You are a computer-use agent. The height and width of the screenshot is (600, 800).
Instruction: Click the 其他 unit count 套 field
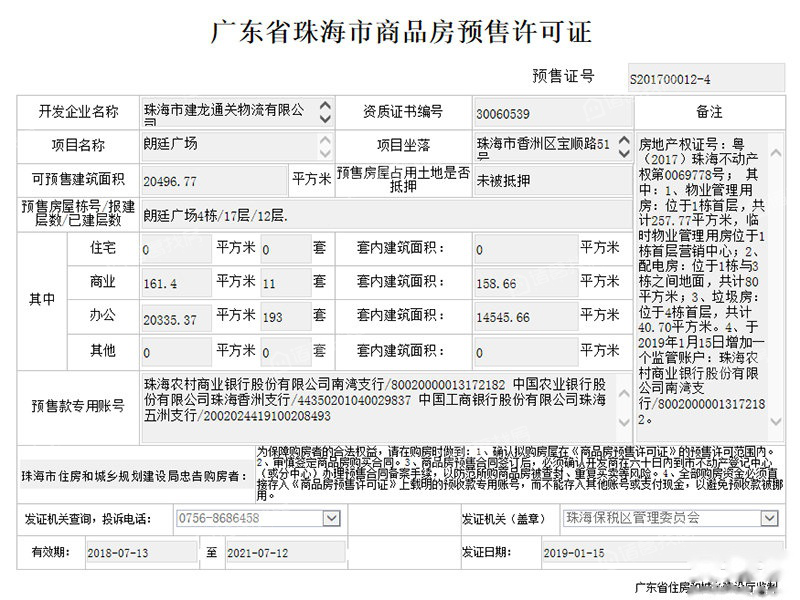[286, 352]
